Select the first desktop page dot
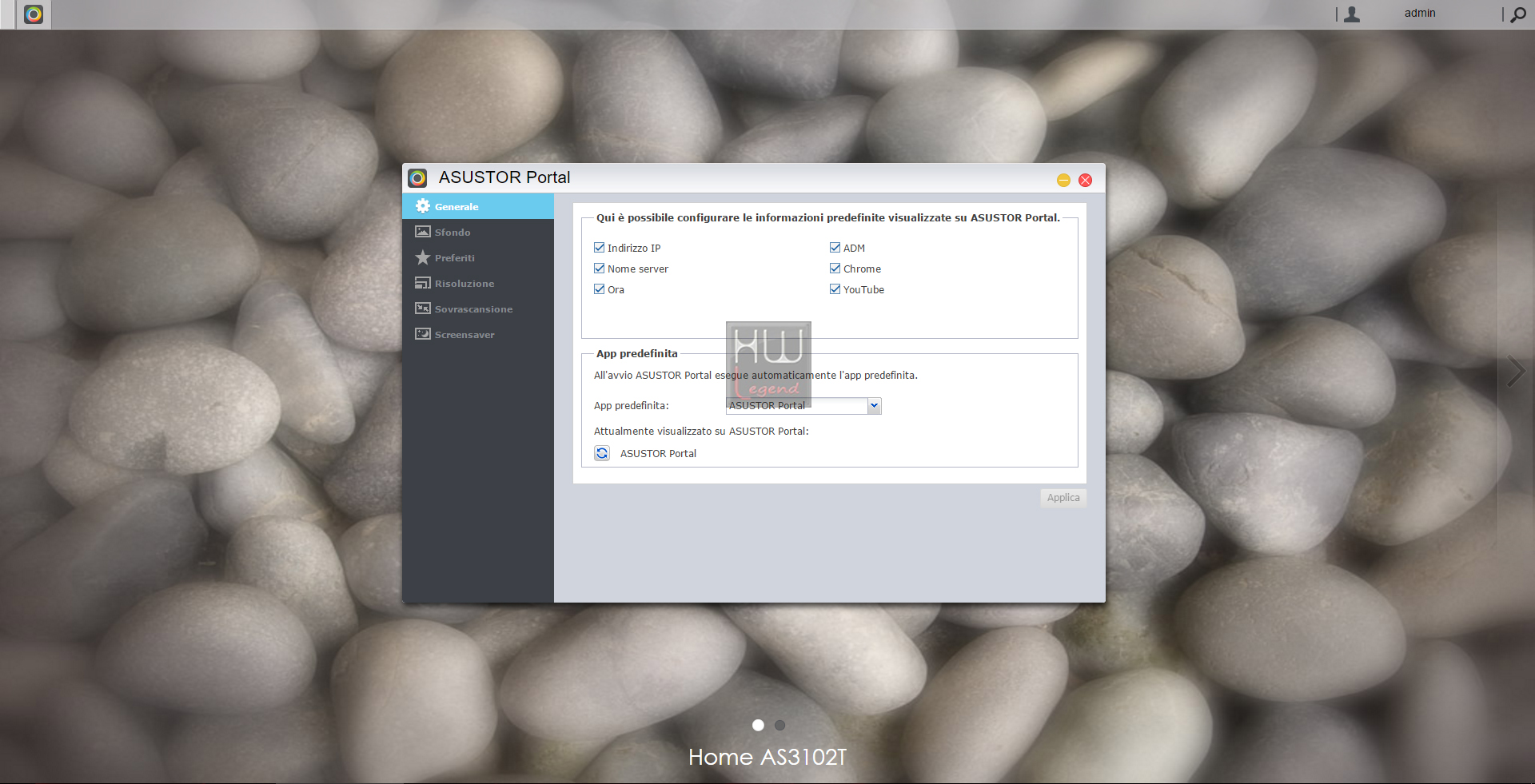 pos(758,725)
